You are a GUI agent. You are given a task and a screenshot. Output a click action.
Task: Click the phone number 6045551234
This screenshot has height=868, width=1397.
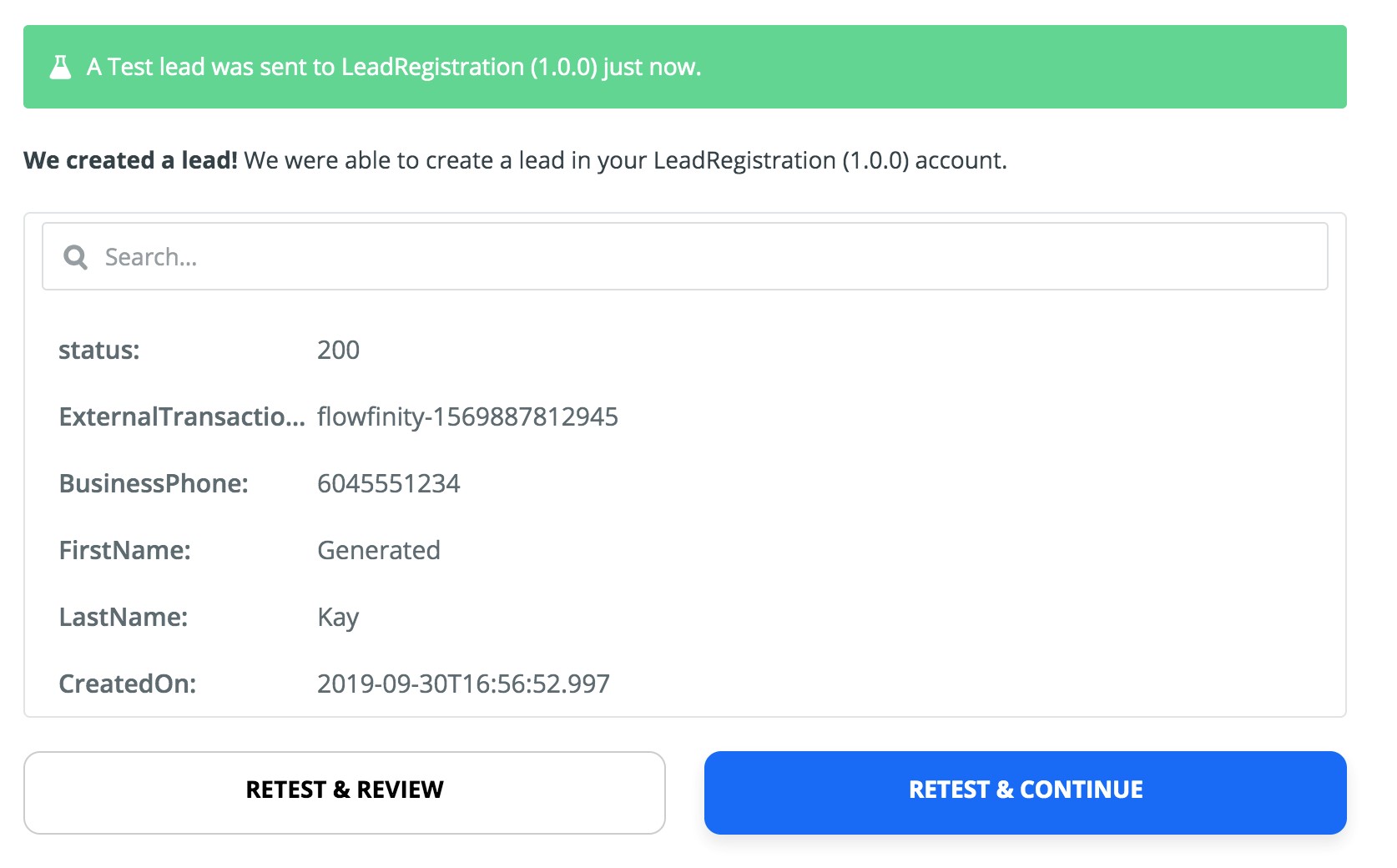pos(388,483)
